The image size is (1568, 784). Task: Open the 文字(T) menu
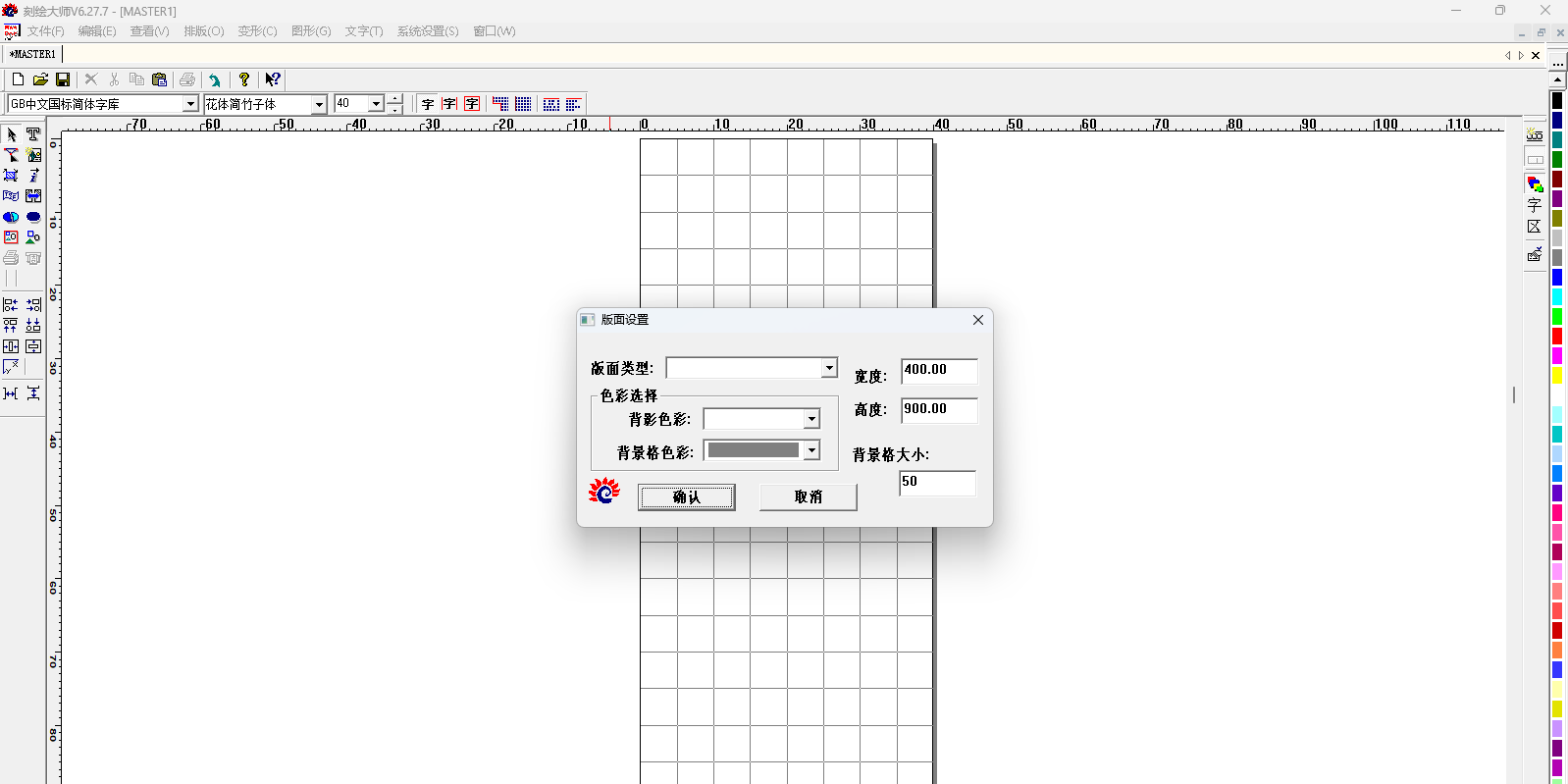point(363,31)
